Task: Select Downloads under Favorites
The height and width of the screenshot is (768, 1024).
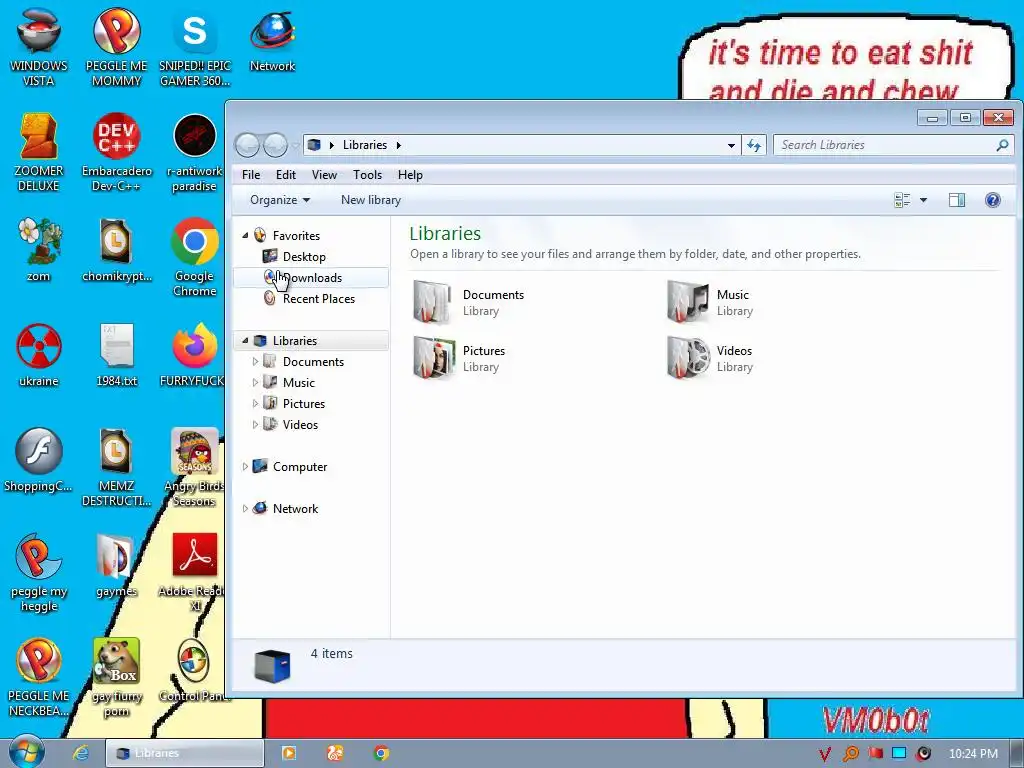Action: (311, 278)
